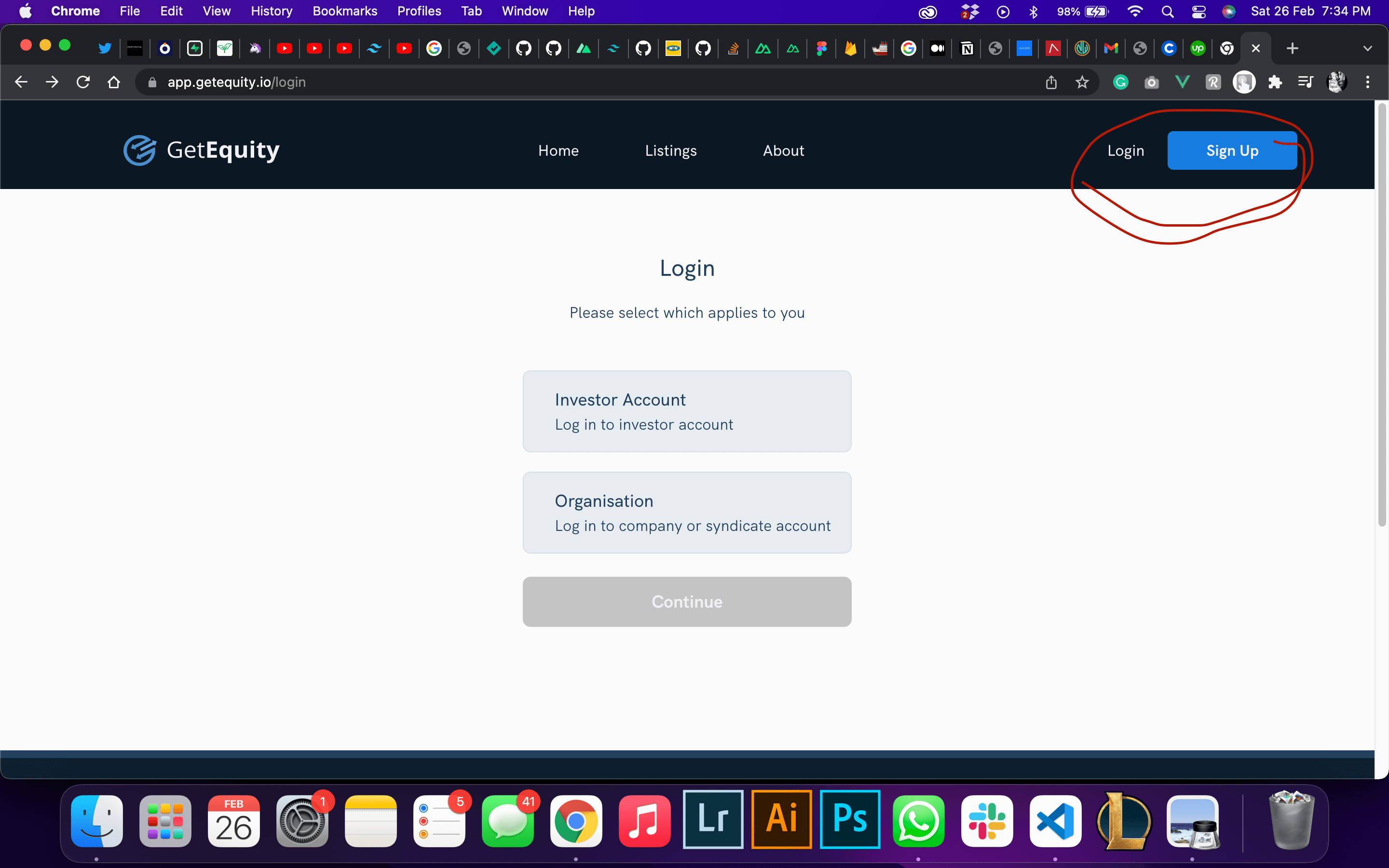Open the Bookmarks menu

pyautogui.click(x=344, y=11)
